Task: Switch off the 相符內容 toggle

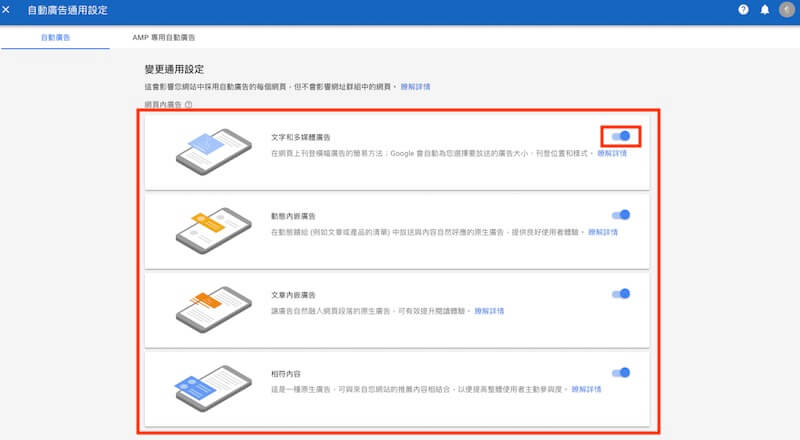Action: tap(621, 372)
